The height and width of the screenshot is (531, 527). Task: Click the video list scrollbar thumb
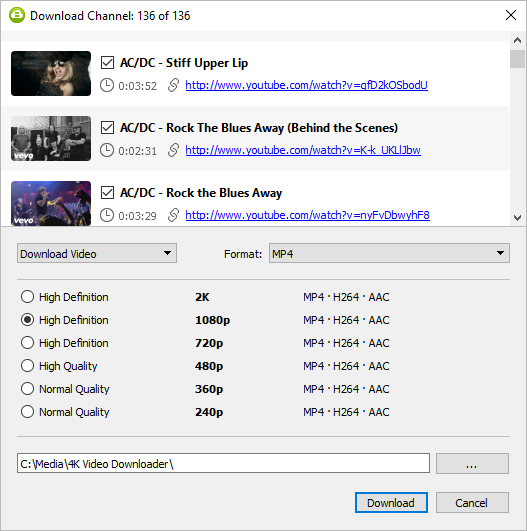[517, 59]
